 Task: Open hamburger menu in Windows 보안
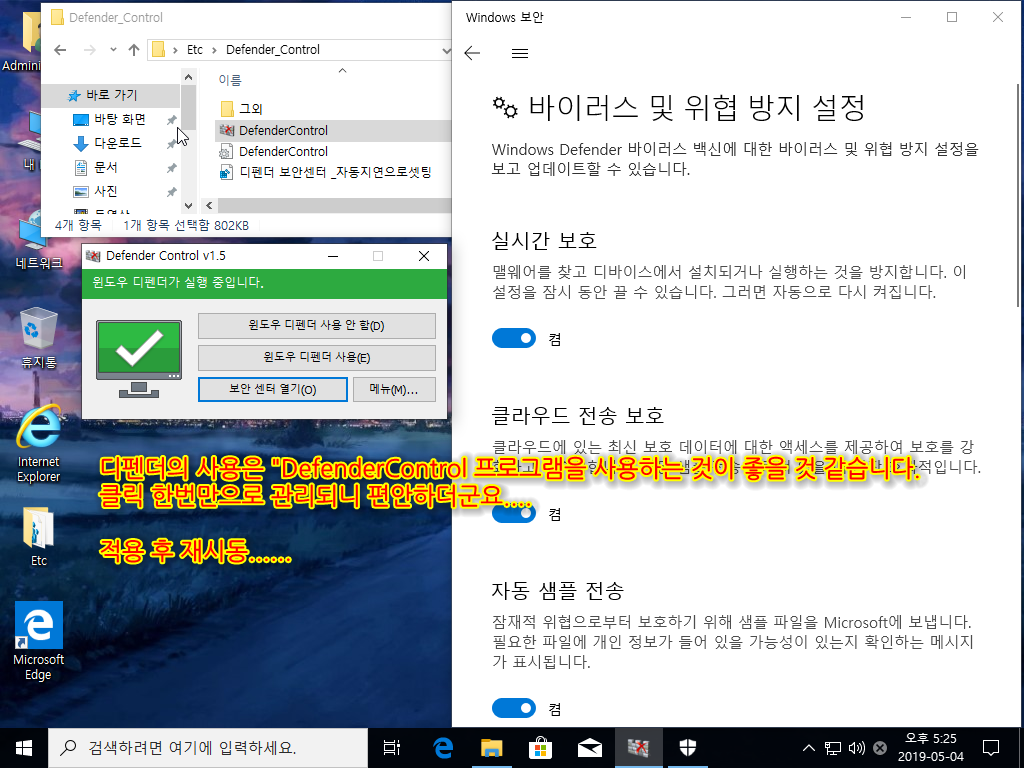520,54
